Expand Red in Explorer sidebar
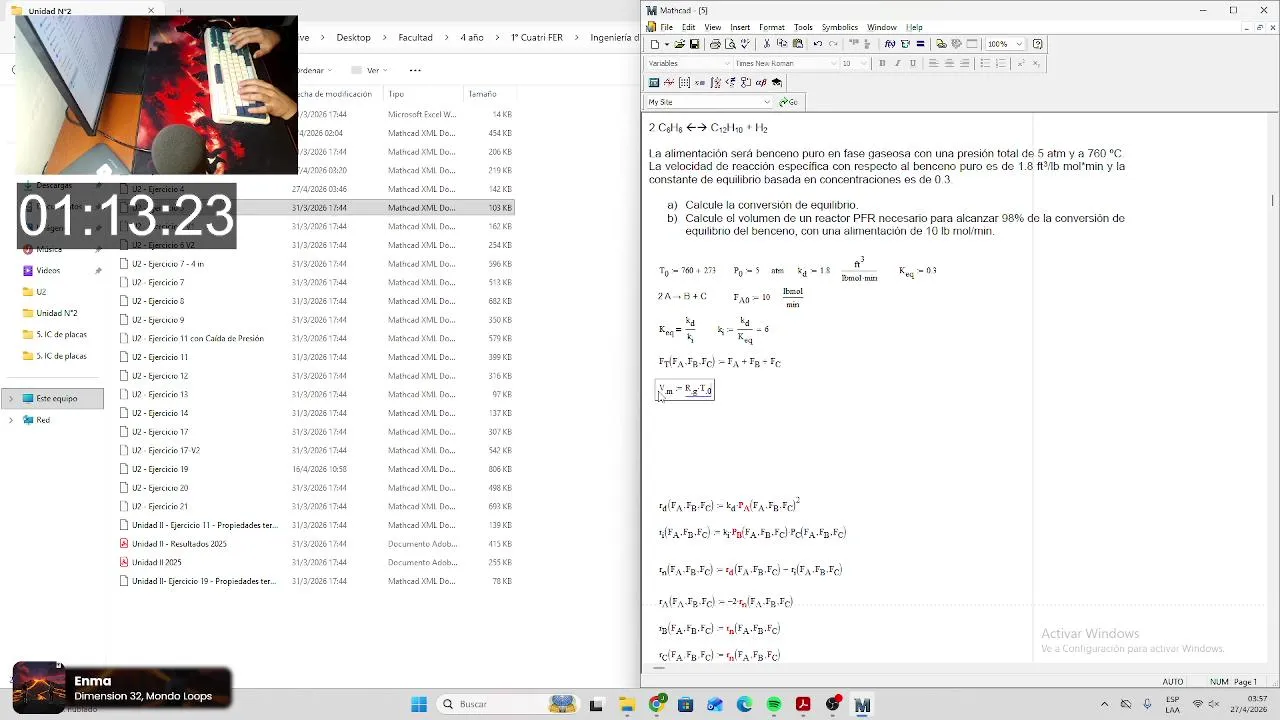 coord(11,420)
